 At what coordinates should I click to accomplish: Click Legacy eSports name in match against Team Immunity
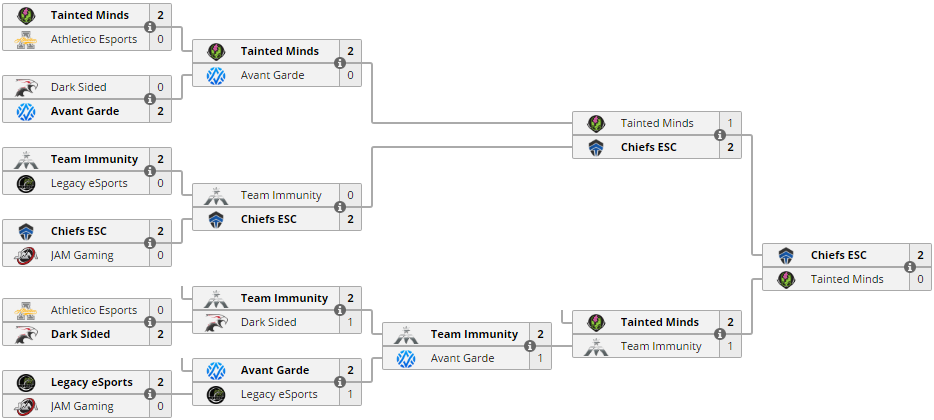point(79,183)
